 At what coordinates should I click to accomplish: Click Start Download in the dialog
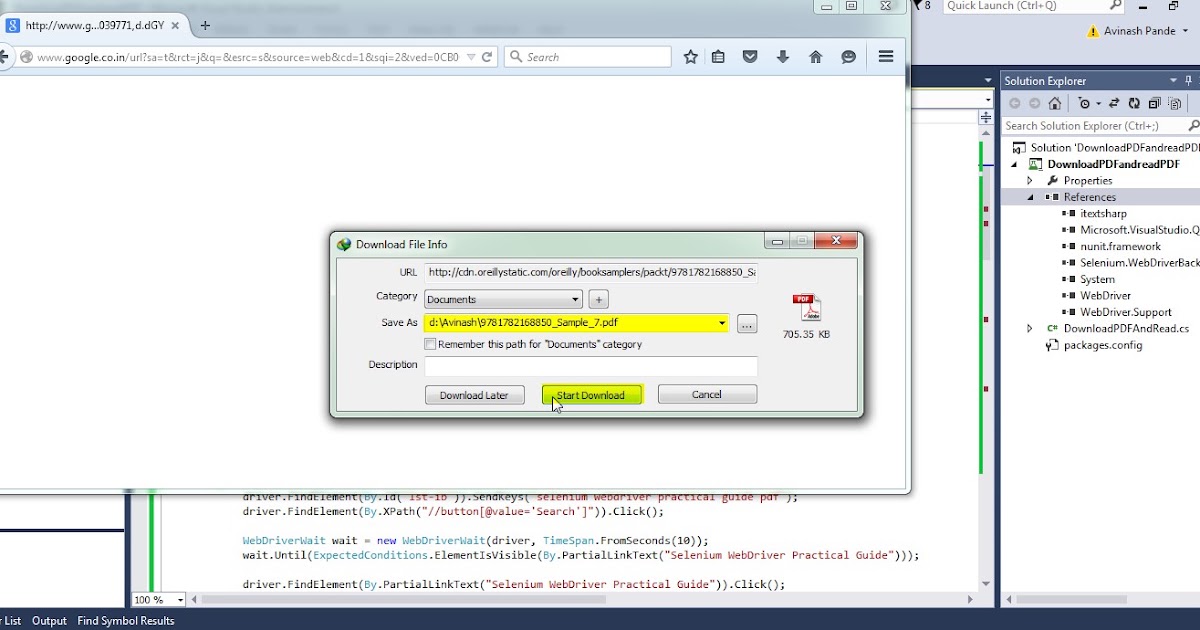coord(591,395)
